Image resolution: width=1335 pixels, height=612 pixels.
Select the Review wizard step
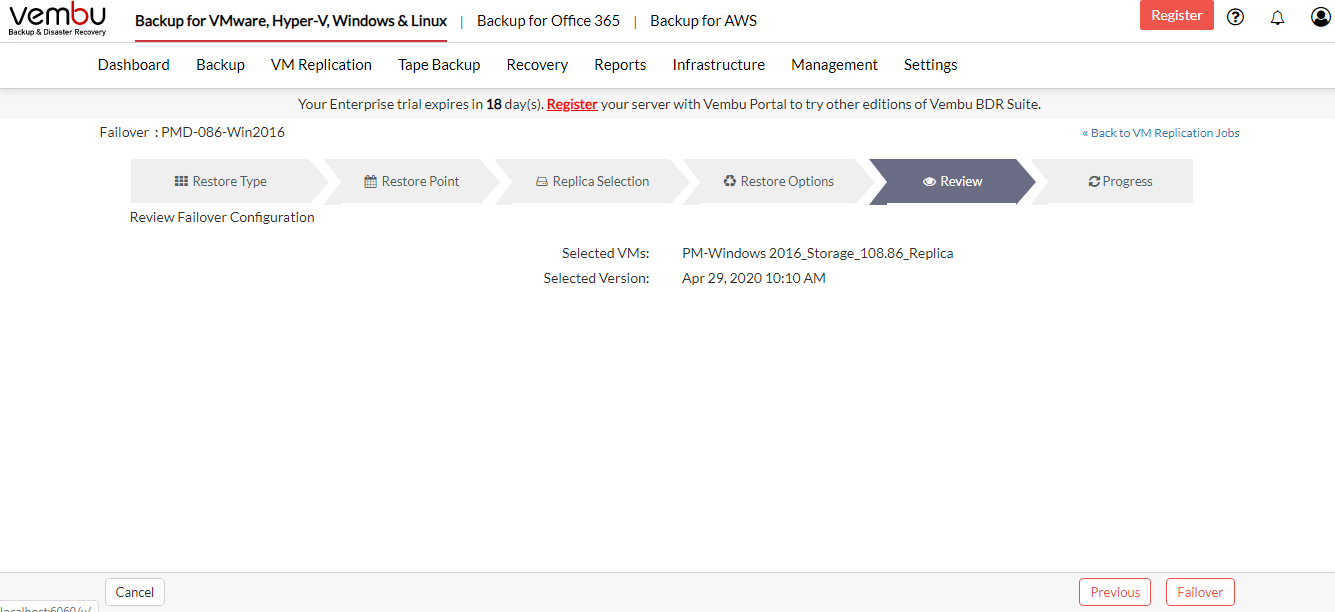point(953,181)
